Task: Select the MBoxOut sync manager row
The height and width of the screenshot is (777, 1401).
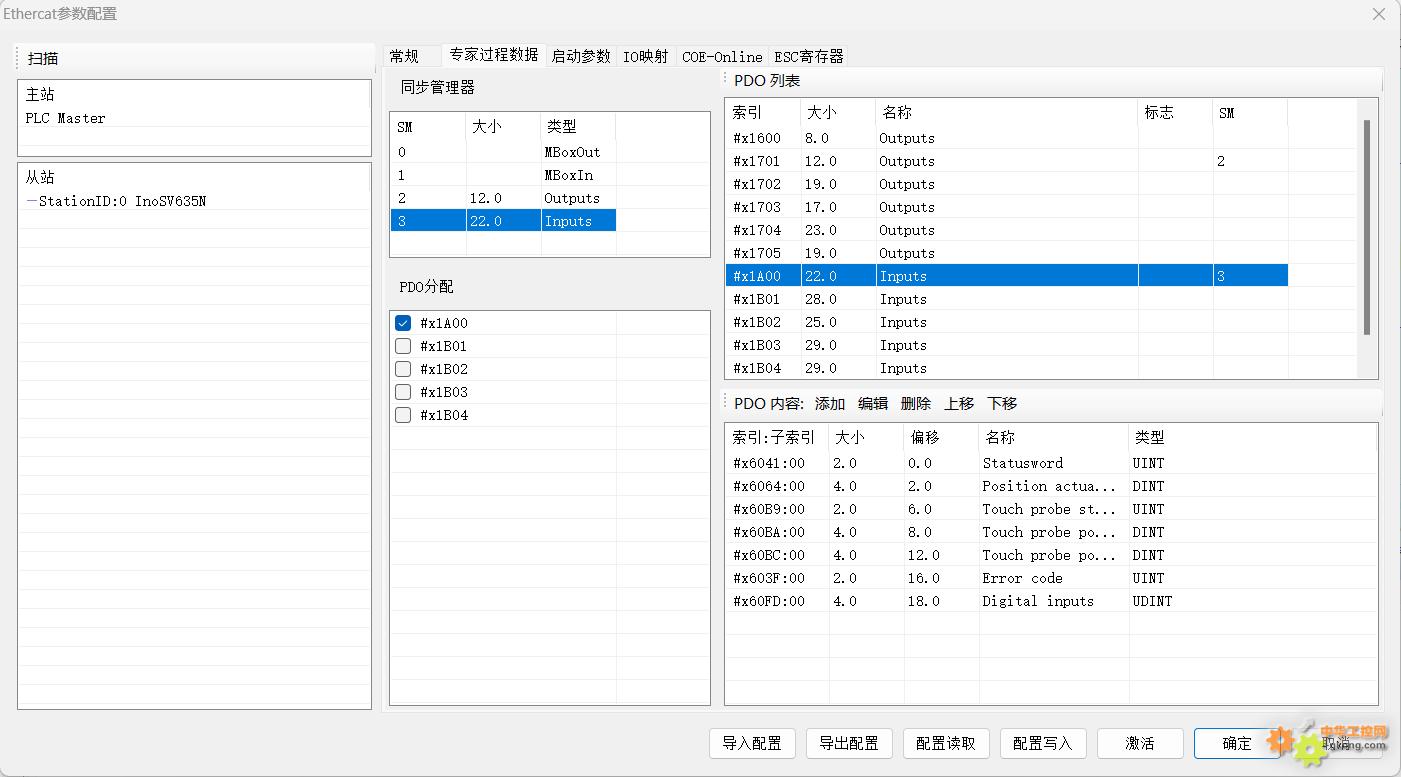Action: (x=503, y=152)
